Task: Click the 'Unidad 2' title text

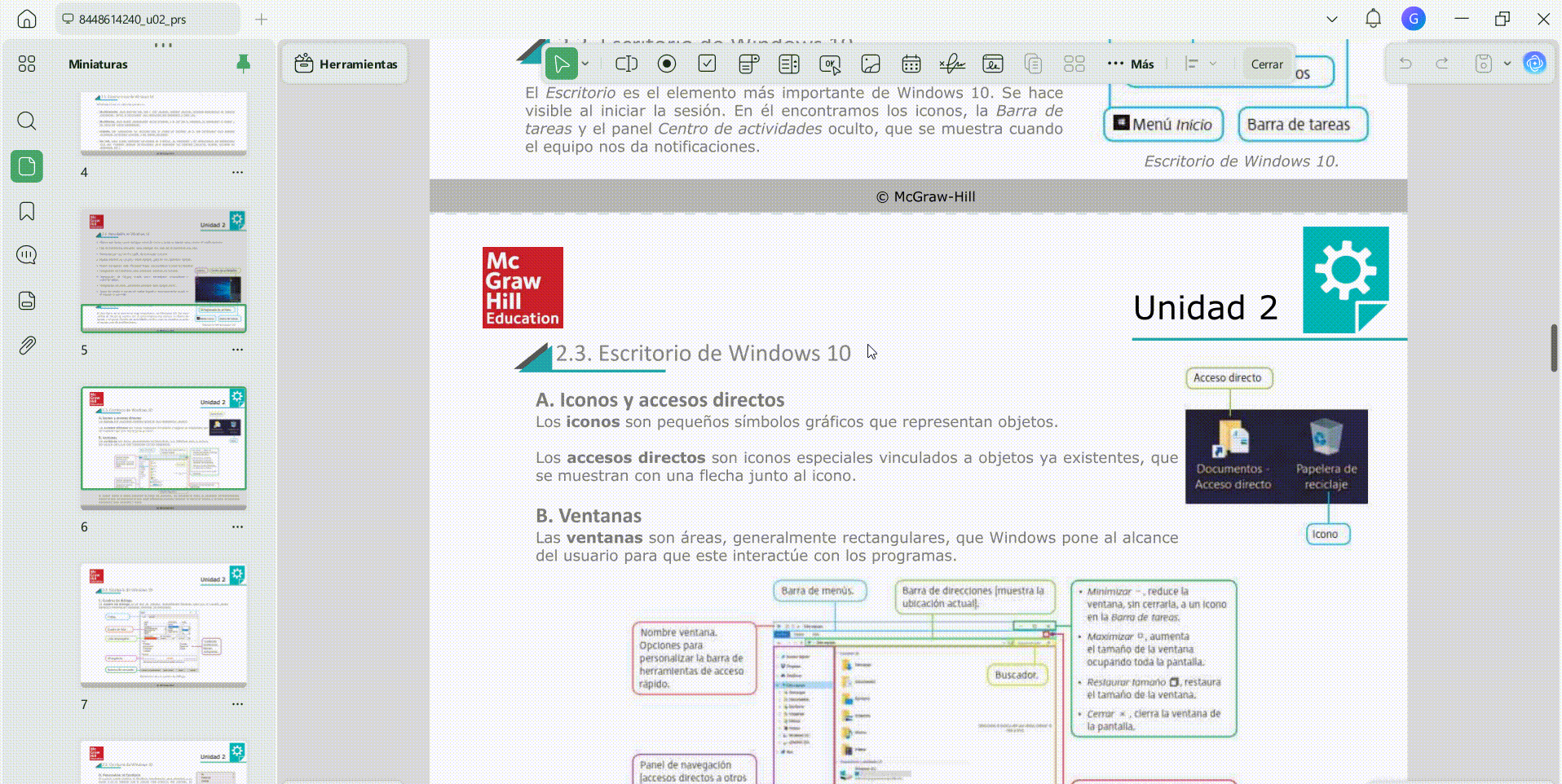Action: 1205,308
